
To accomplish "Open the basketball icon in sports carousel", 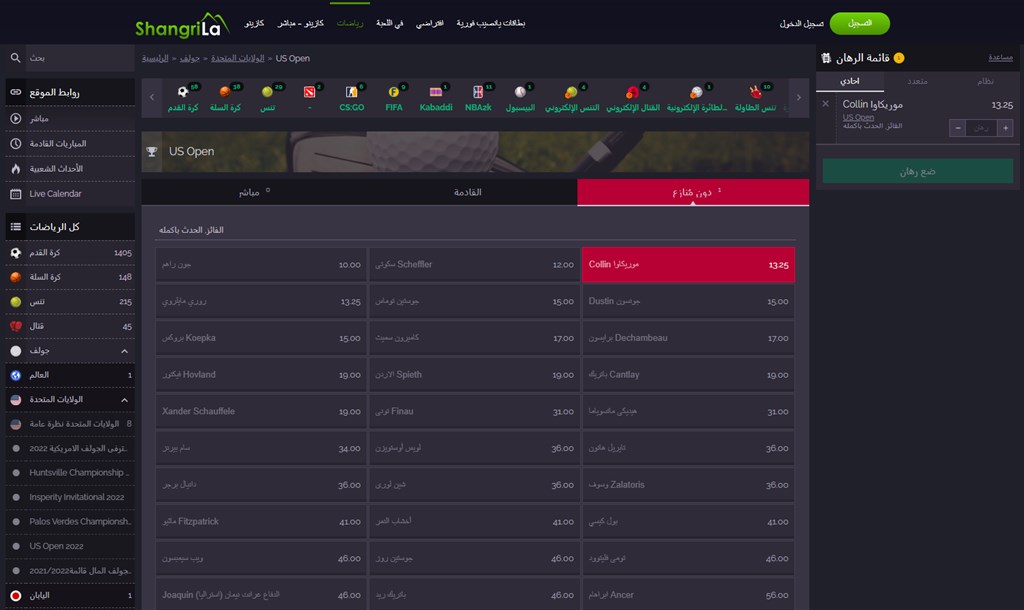I will point(225,91).
